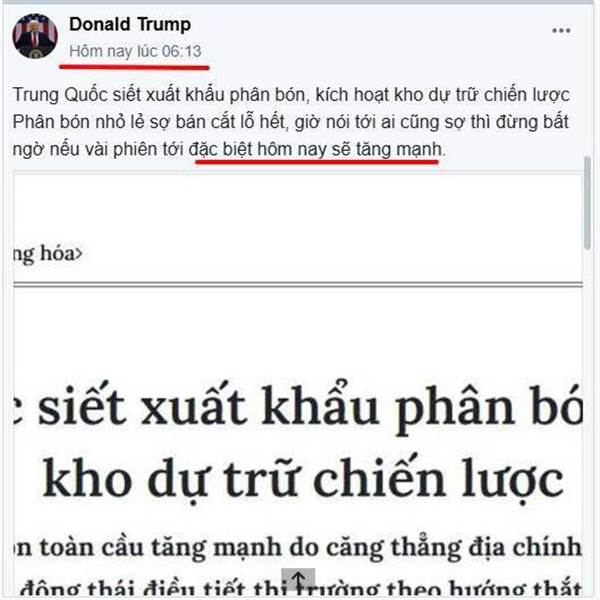Click the red underline beneath the timestamp
Image resolution: width=600 pixels, height=600 pixels.
(134, 67)
